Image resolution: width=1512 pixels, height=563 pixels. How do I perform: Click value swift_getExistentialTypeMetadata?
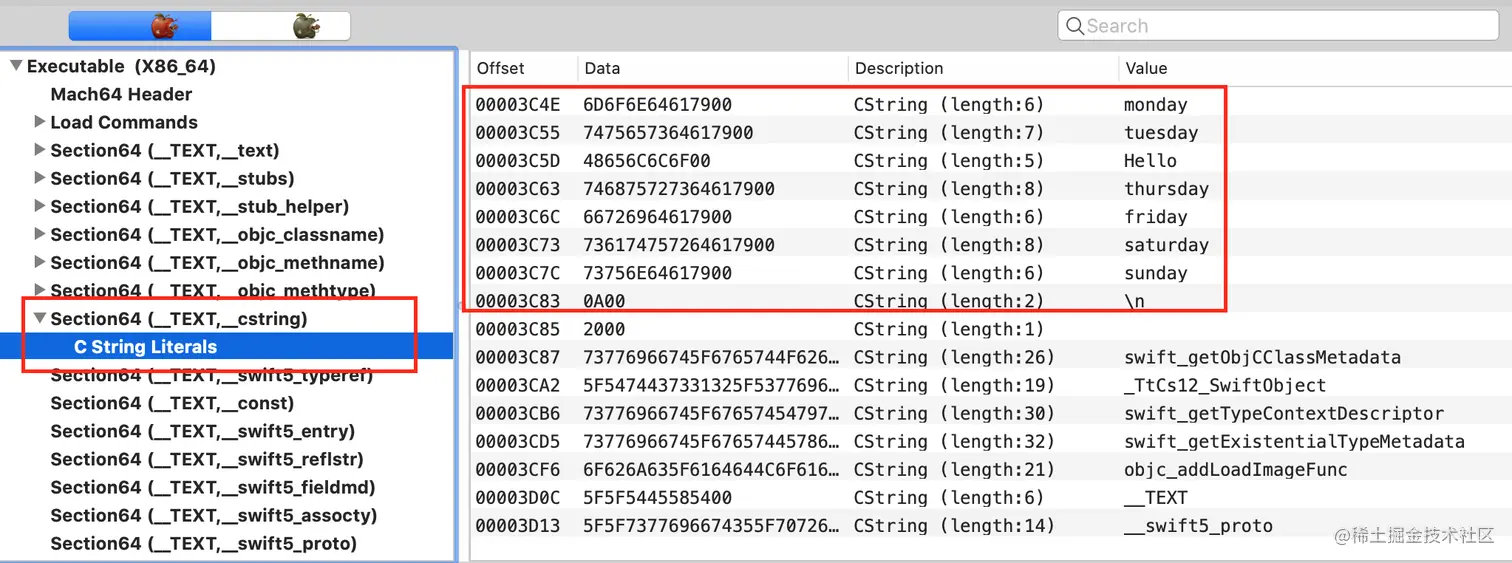[x=1294, y=441]
